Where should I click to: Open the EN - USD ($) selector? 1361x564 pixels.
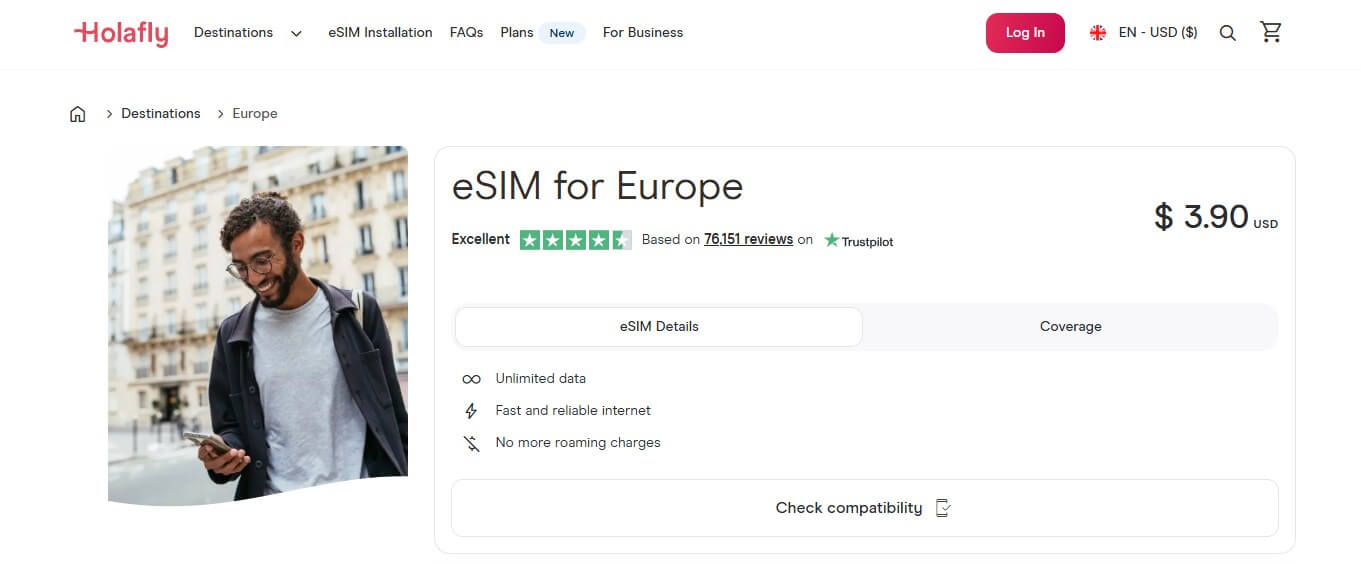[1157, 33]
